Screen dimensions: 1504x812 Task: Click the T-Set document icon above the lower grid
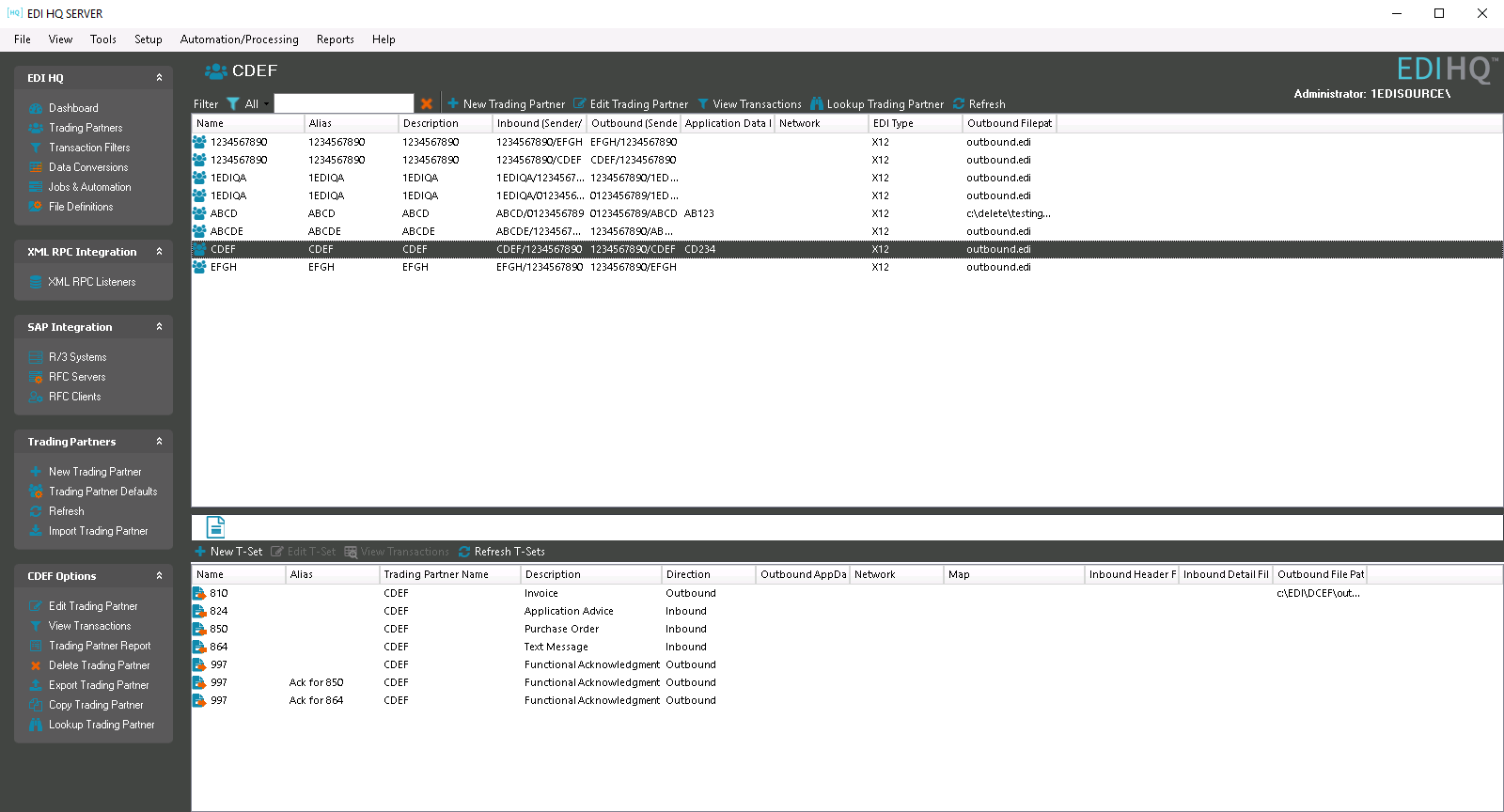[215, 526]
